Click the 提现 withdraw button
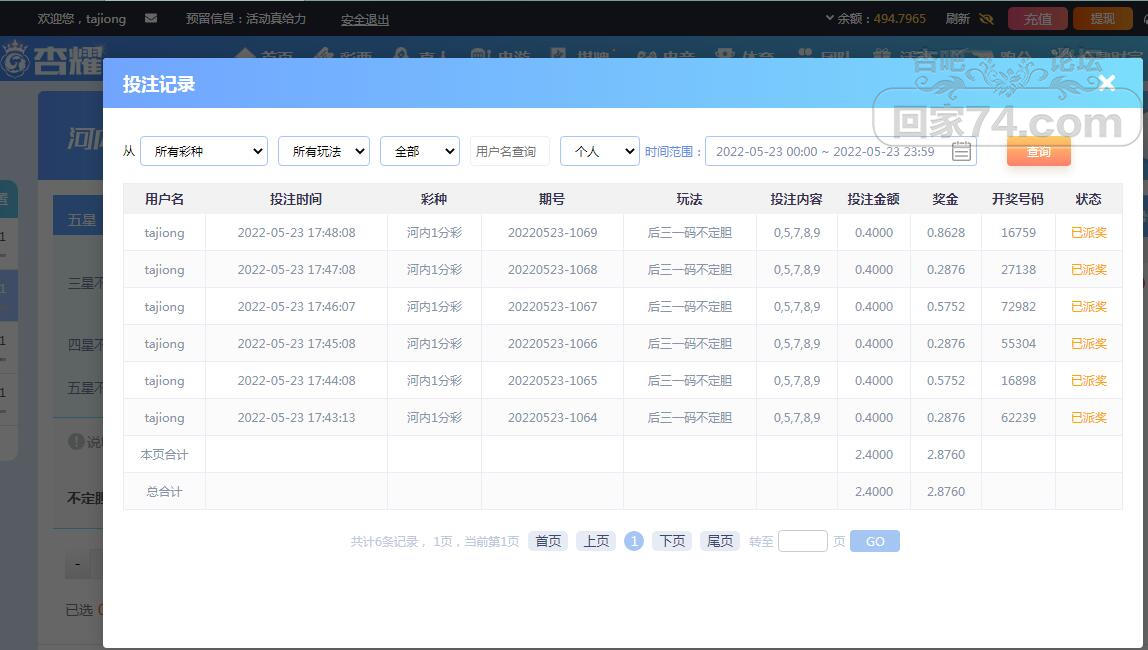 (1103, 18)
